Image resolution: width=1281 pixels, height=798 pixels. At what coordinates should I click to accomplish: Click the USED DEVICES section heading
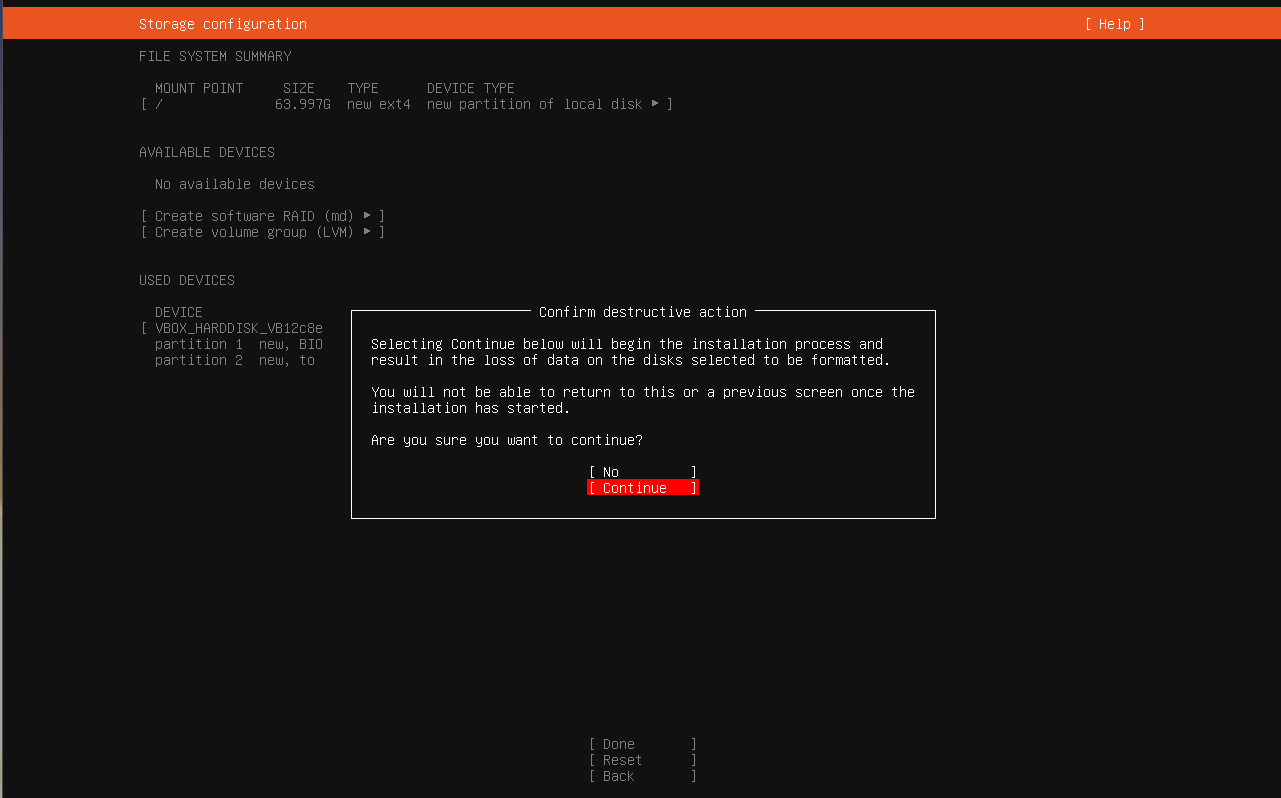point(186,280)
